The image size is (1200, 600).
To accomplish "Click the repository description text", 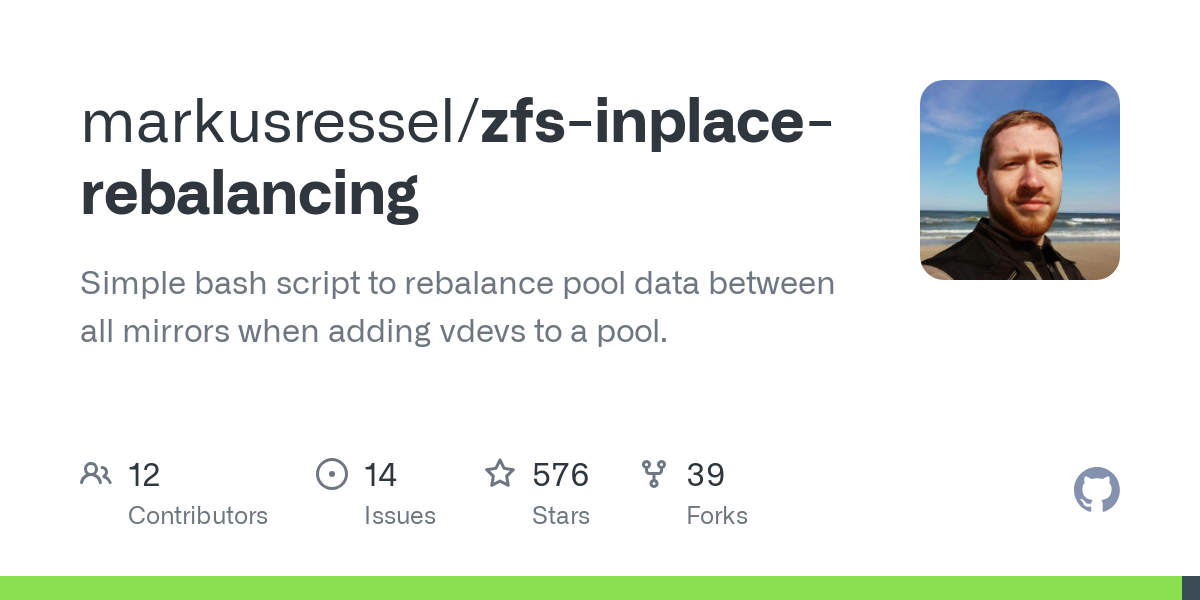I will pos(457,307).
